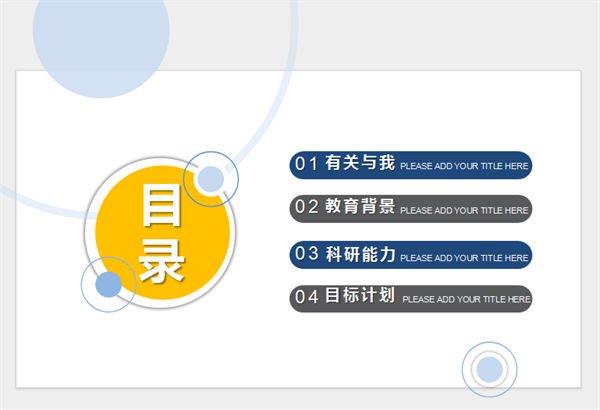Select the 01 有关与我 menu bar

pos(411,165)
